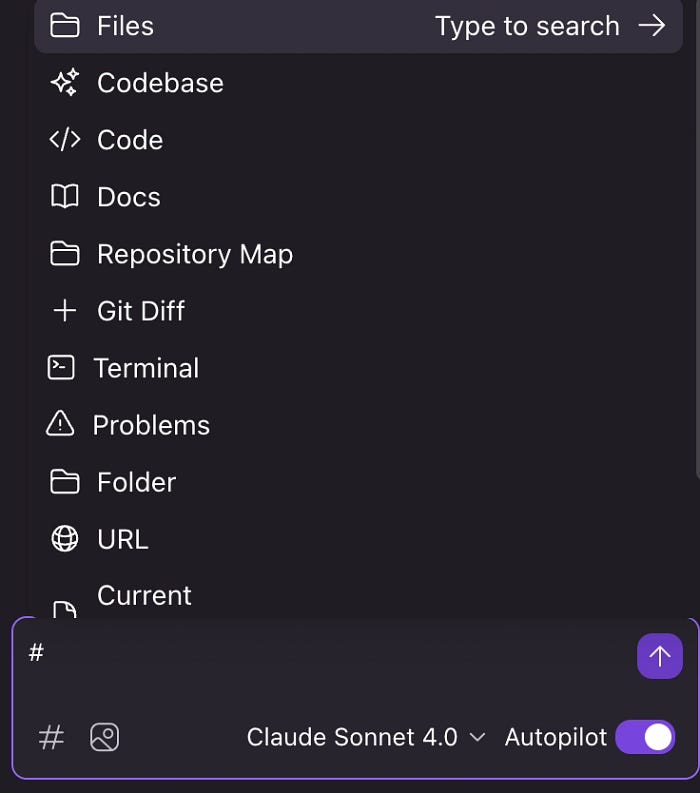Click the Codebase sparkle icon
700x793 pixels.
(x=65, y=82)
